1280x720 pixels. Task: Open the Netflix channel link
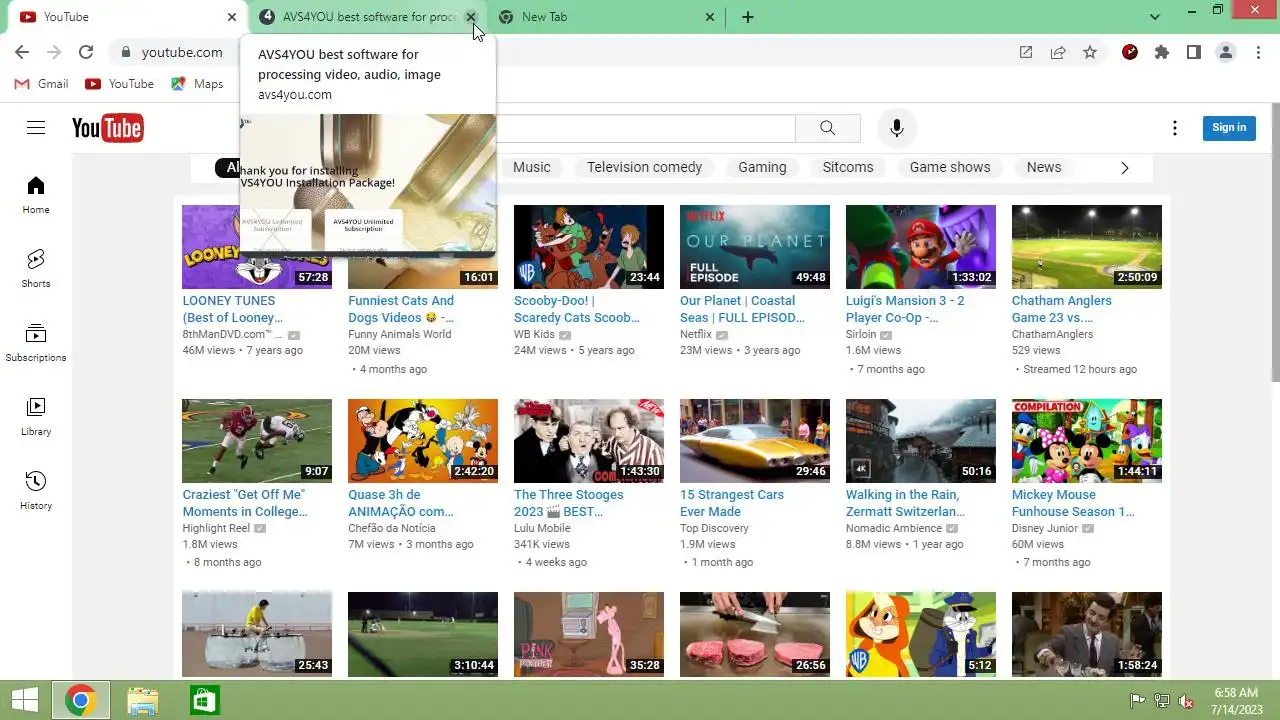[696, 334]
